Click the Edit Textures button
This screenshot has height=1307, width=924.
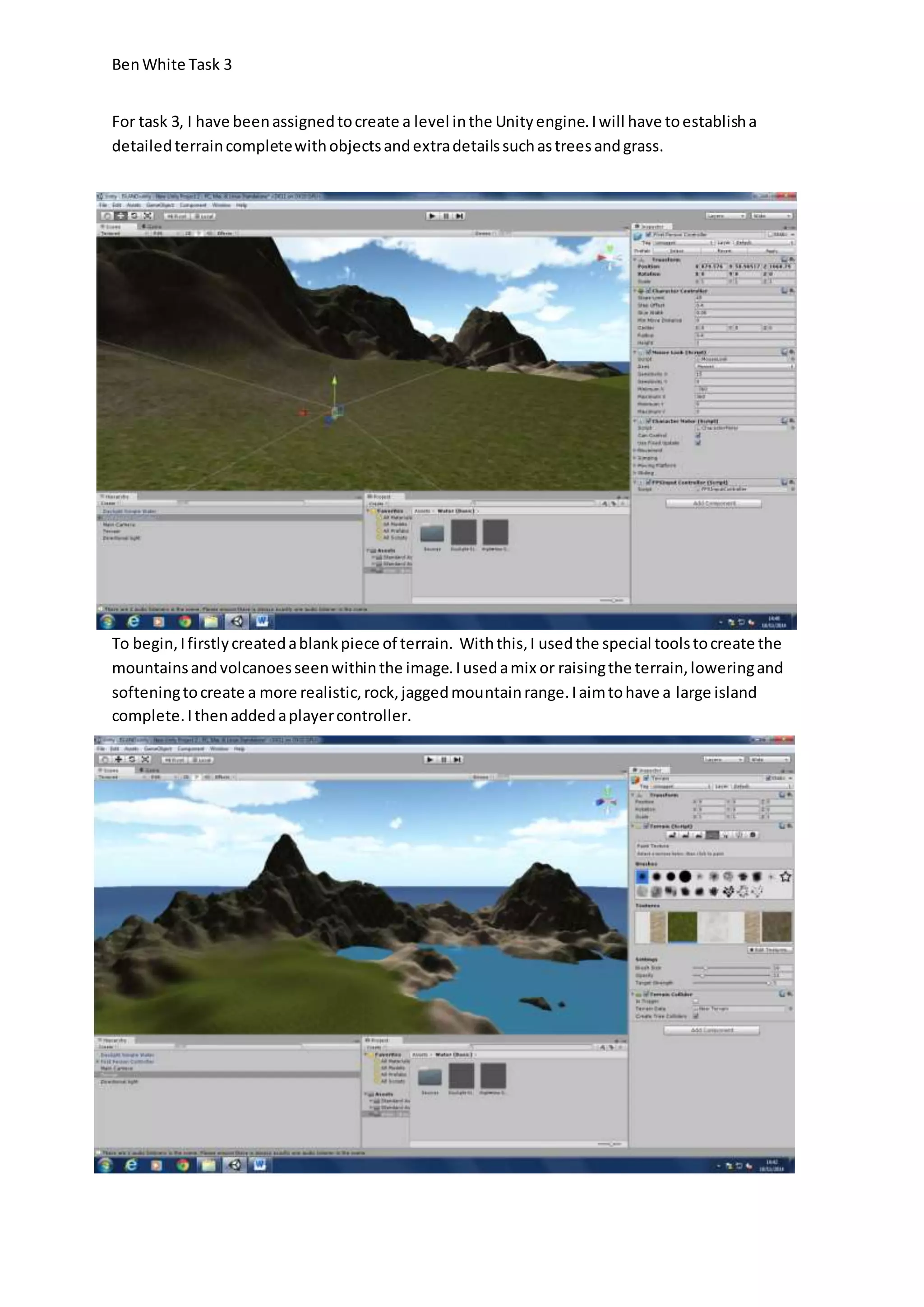click(x=770, y=950)
